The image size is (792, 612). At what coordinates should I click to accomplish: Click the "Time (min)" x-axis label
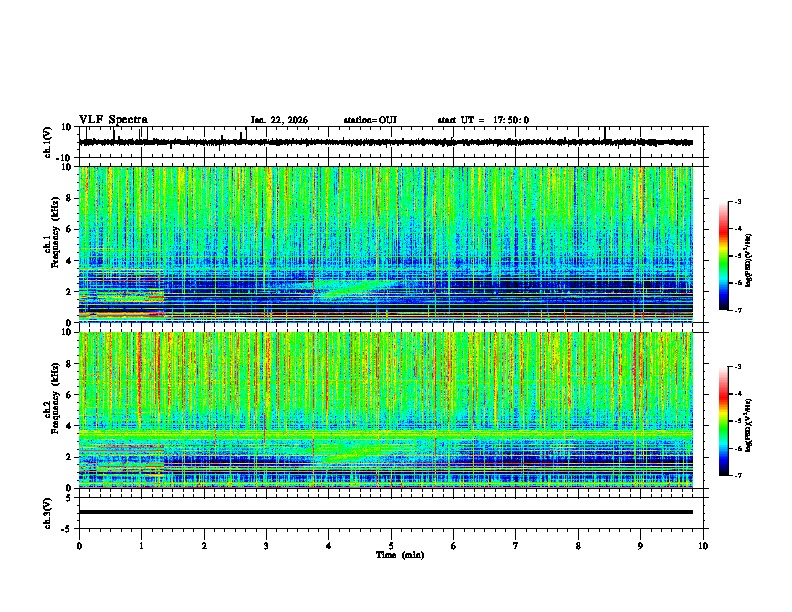coord(400,555)
